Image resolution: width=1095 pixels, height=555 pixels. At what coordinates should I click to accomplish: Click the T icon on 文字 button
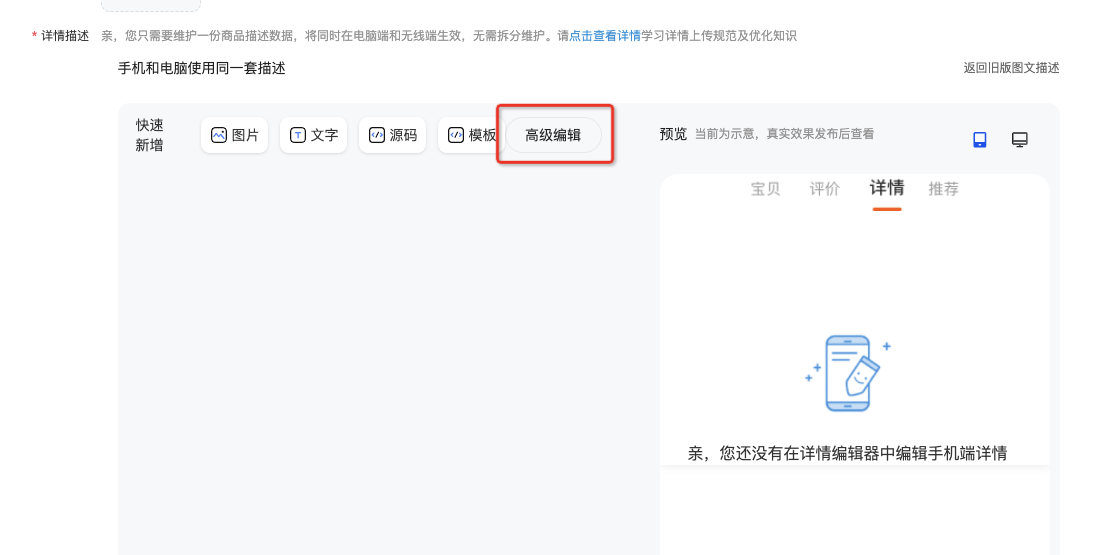pos(297,135)
